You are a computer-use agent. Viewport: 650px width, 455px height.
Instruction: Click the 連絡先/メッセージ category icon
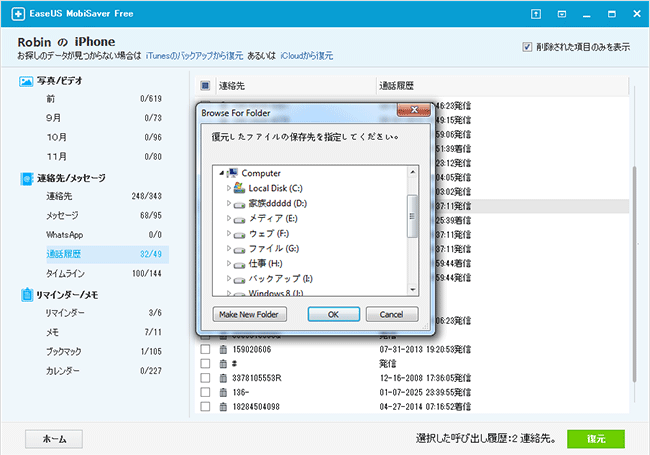[27, 179]
